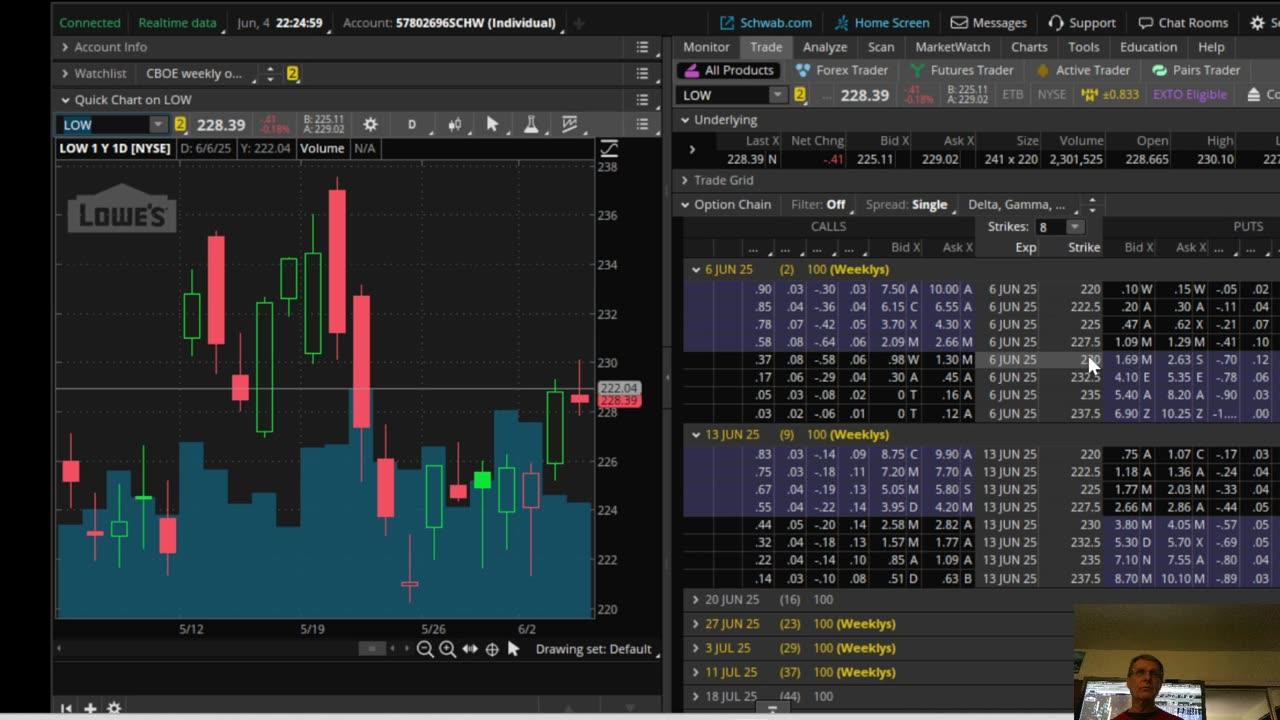Open Support headset item

(x=1082, y=22)
